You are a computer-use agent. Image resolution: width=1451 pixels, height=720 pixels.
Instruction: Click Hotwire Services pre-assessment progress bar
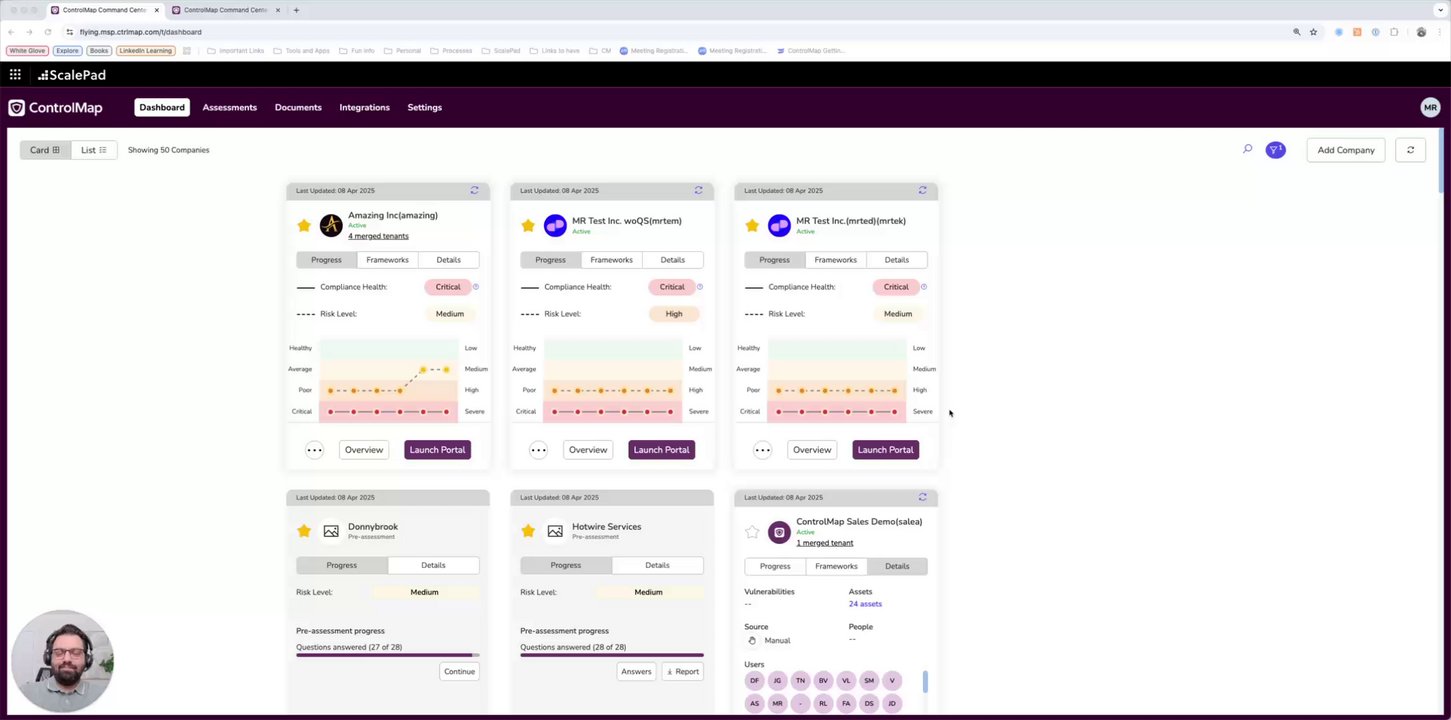click(612, 655)
